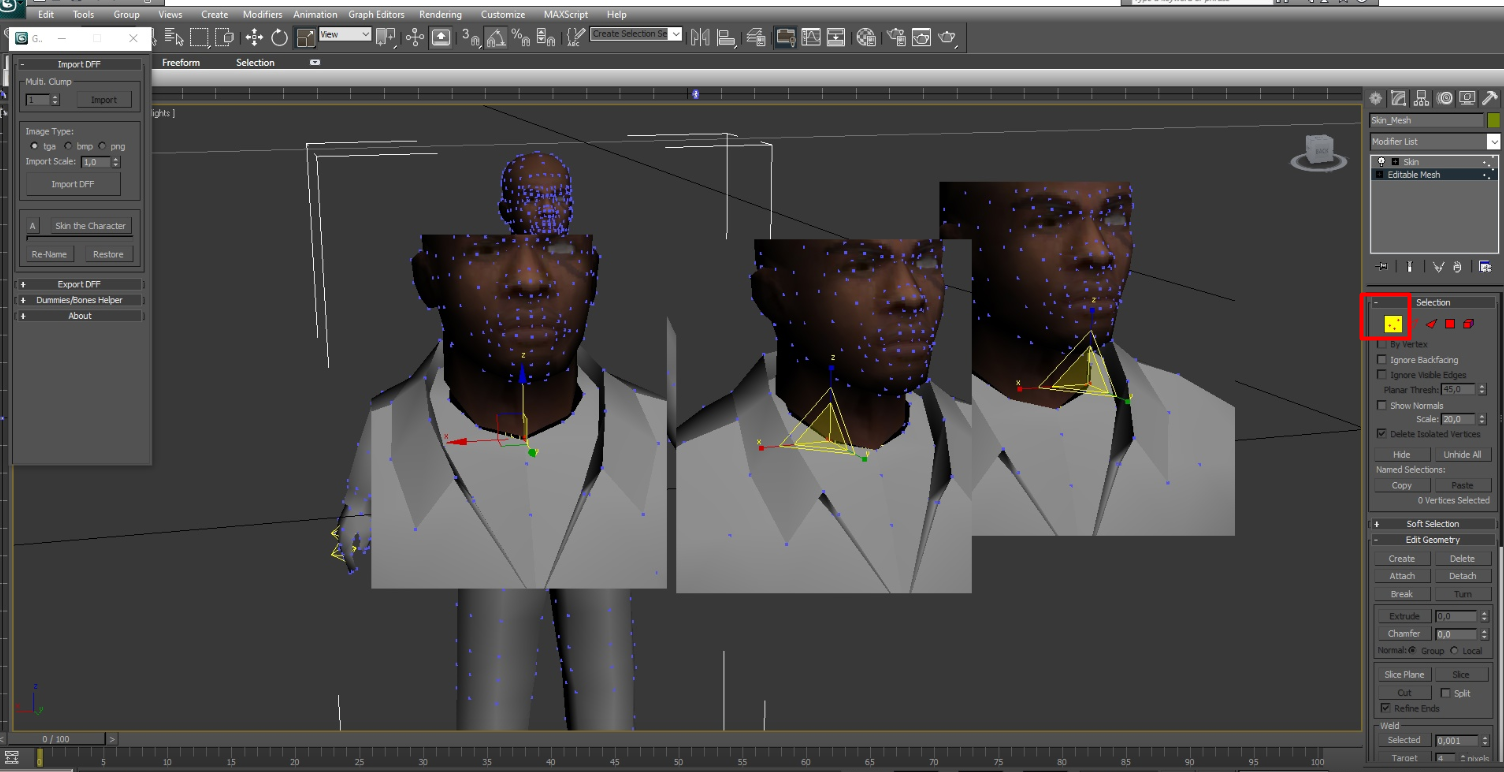
Task: Click the ViewCube in viewport
Action: (1322, 150)
